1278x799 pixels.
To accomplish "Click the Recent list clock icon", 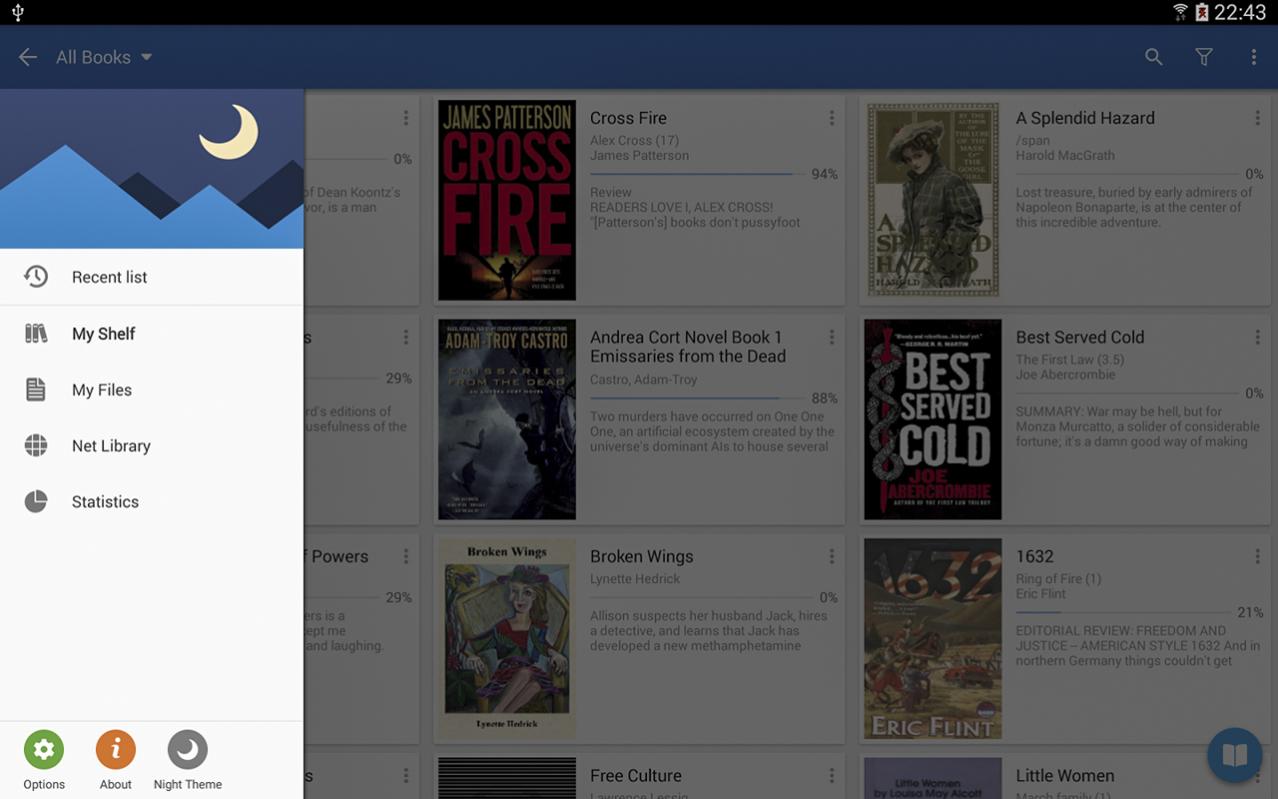I will coord(36,277).
